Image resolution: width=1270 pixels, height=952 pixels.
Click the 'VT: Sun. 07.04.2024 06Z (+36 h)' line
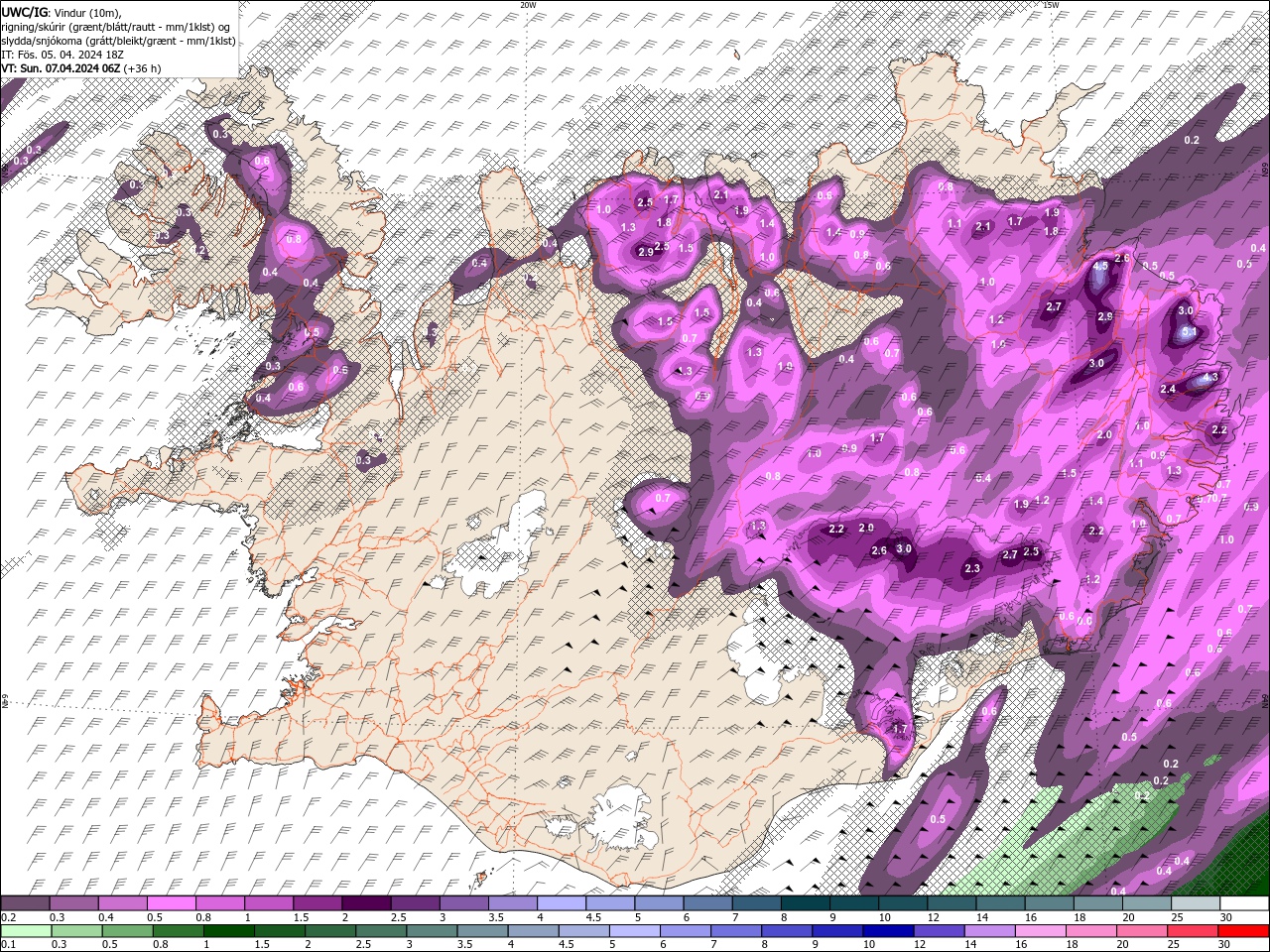tap(81, 67)
